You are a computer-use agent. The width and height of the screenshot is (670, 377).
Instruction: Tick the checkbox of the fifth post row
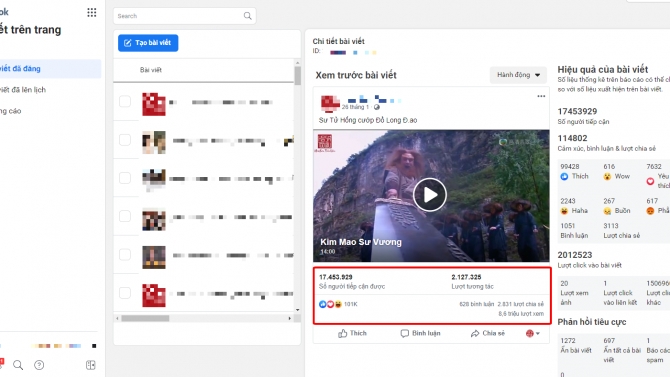125,255
